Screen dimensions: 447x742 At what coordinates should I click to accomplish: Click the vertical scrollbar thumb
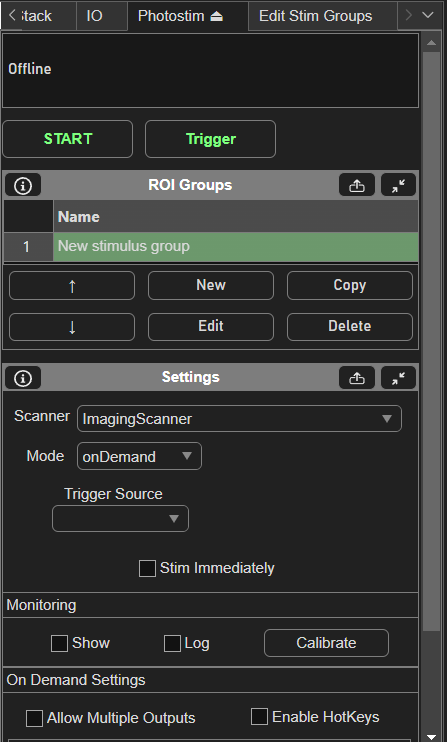tap(431, 341)
